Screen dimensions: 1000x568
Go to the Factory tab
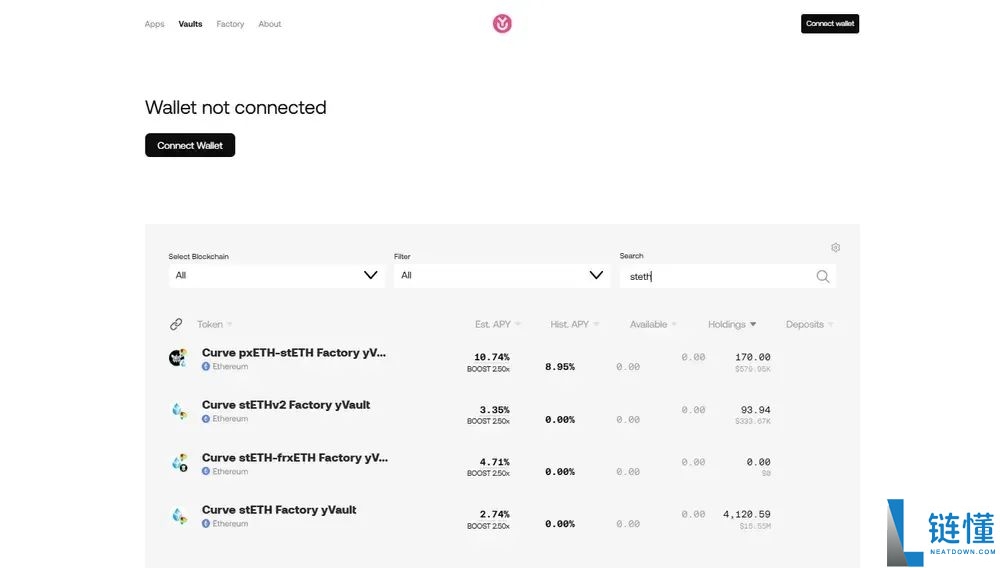click(x=230, y=24)
